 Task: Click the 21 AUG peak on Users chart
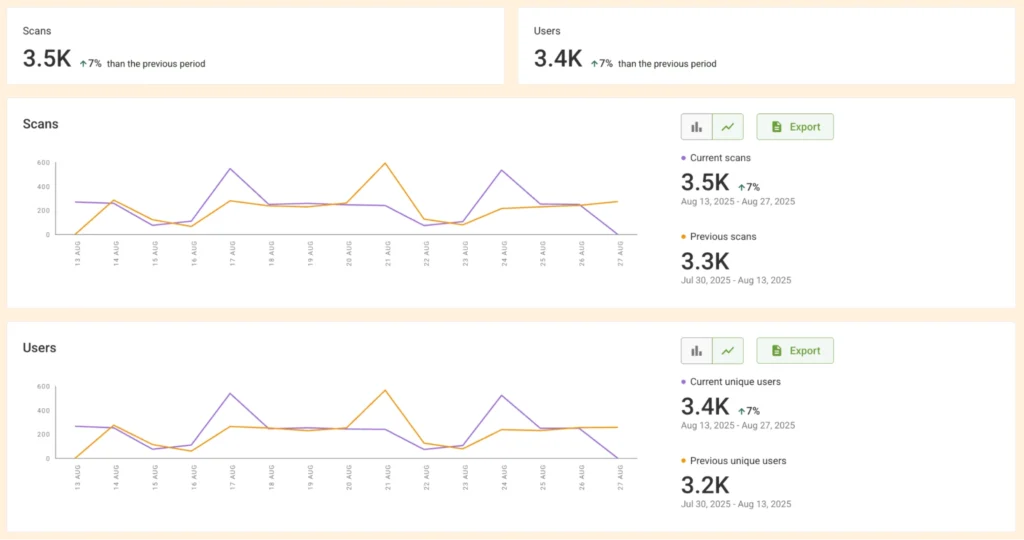385,390
